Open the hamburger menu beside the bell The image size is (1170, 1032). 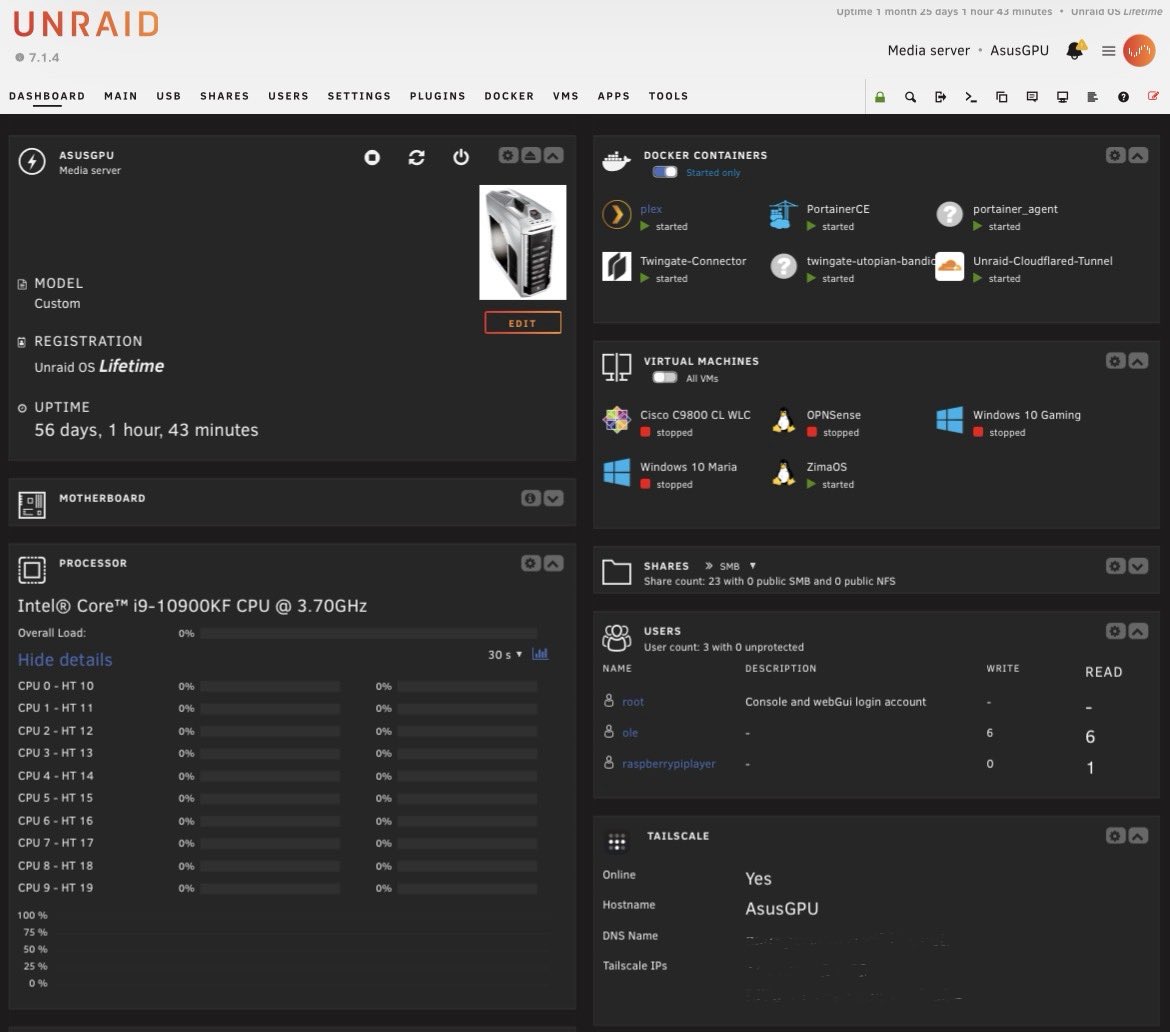[x=1109, y=51]
